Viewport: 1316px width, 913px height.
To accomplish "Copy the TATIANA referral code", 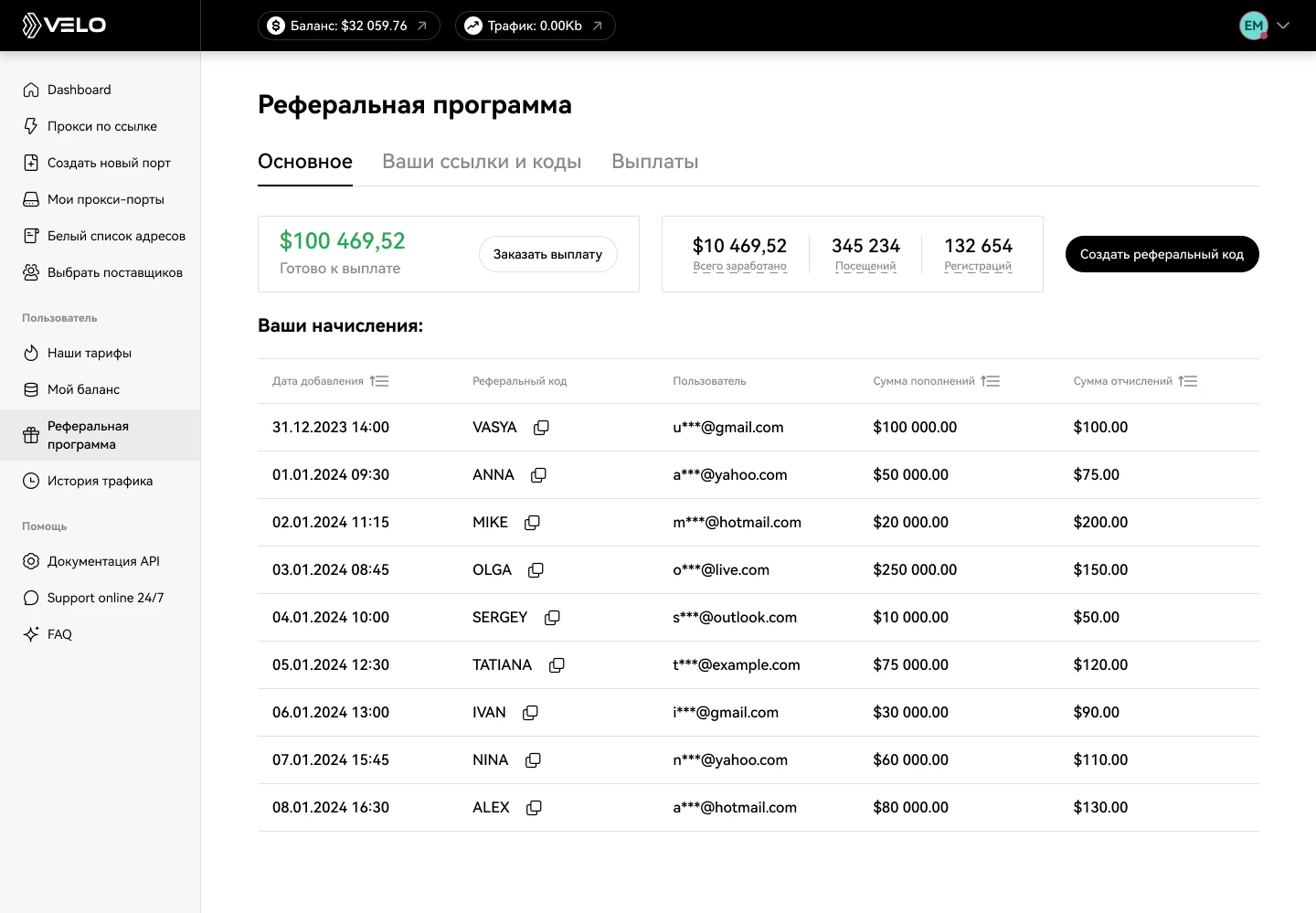I will pyautogui.click(x=557, y=665).
